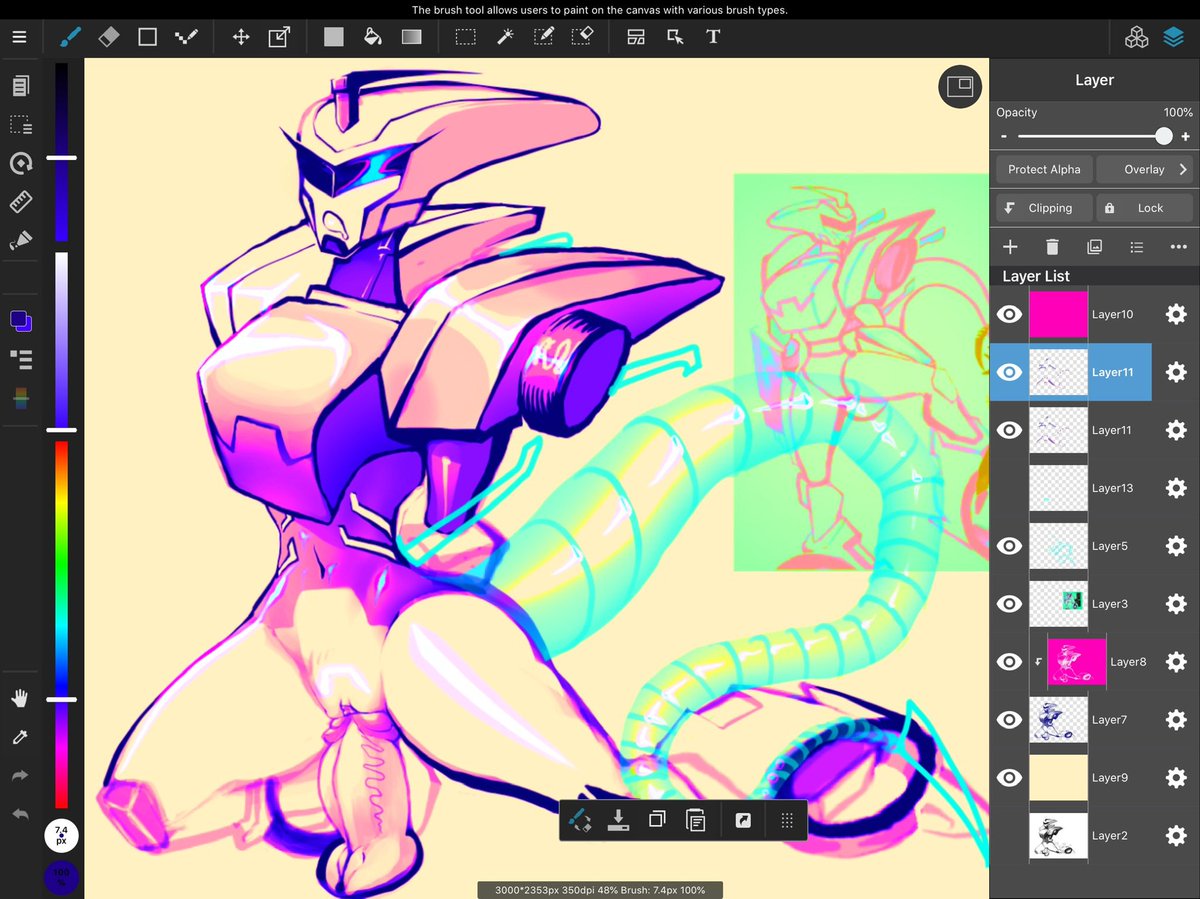Screen dimensions: 1200x899
Task: Toggle Protect Alpha
Action: pyautogui.click(x=1044, y=169)
